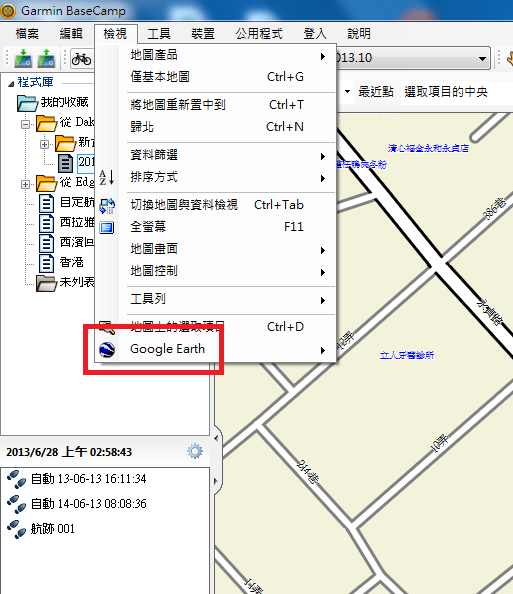Screen dimensions: 513x594
Task: Choose 僅基本地圖 menu entry
Action: tap(227, 77)
